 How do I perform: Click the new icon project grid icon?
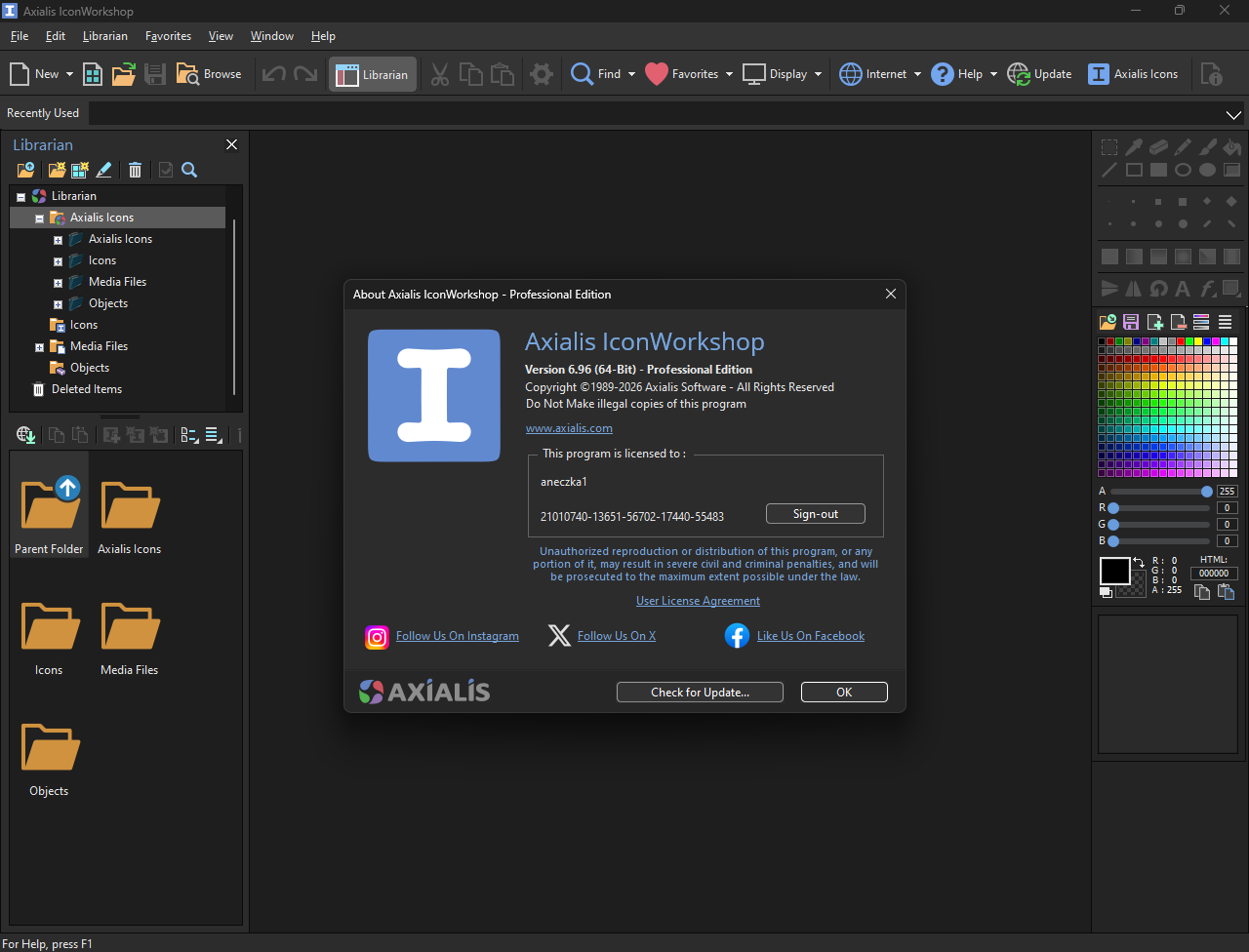(93, 74)
